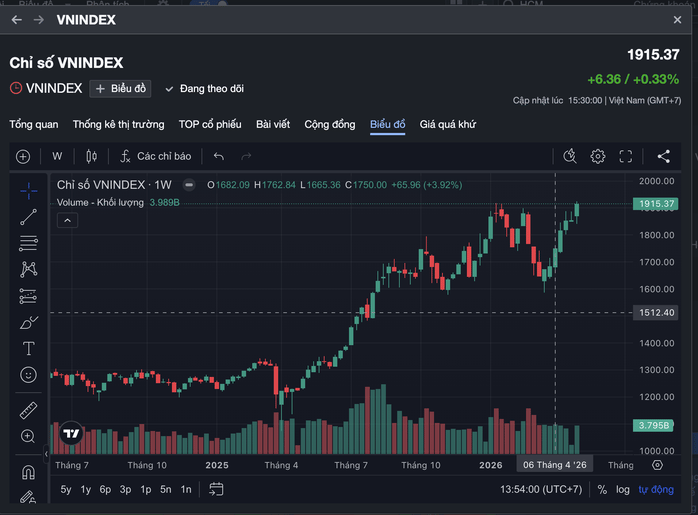
Task: Select the Biểu đồ tab
Action: point(388,124)
